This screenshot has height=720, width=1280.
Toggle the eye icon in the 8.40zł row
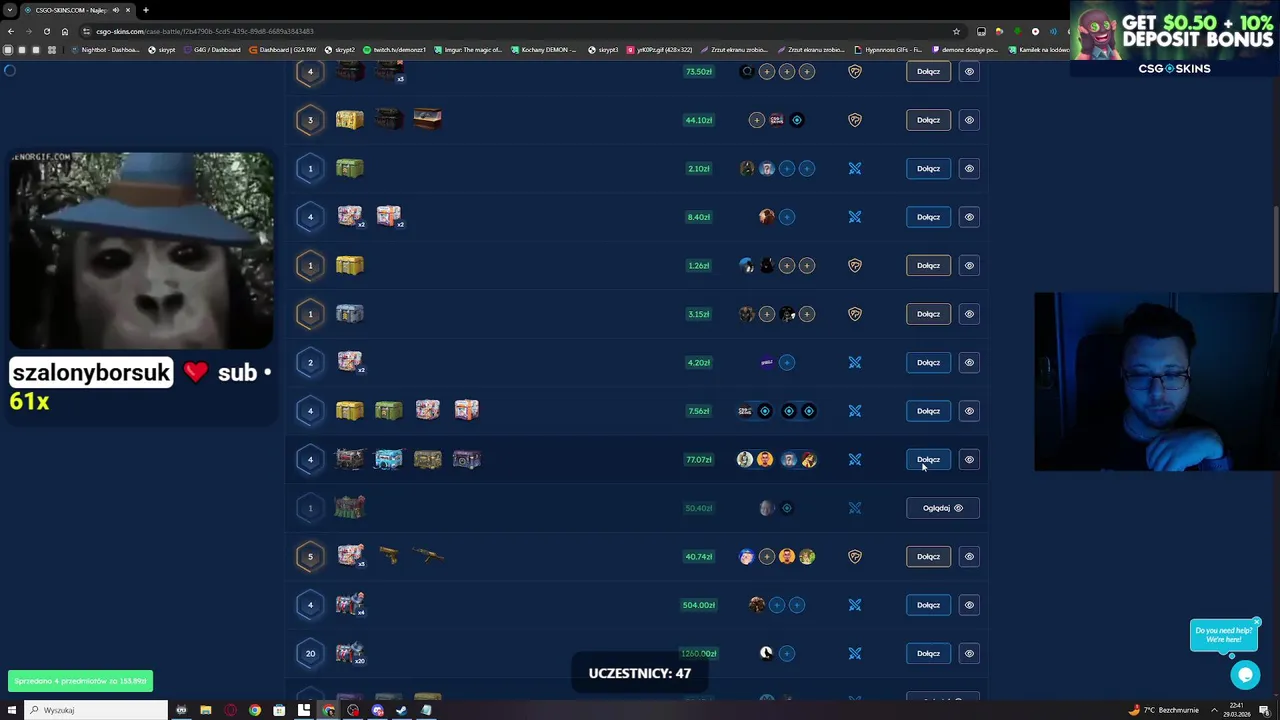pos(969,217)
